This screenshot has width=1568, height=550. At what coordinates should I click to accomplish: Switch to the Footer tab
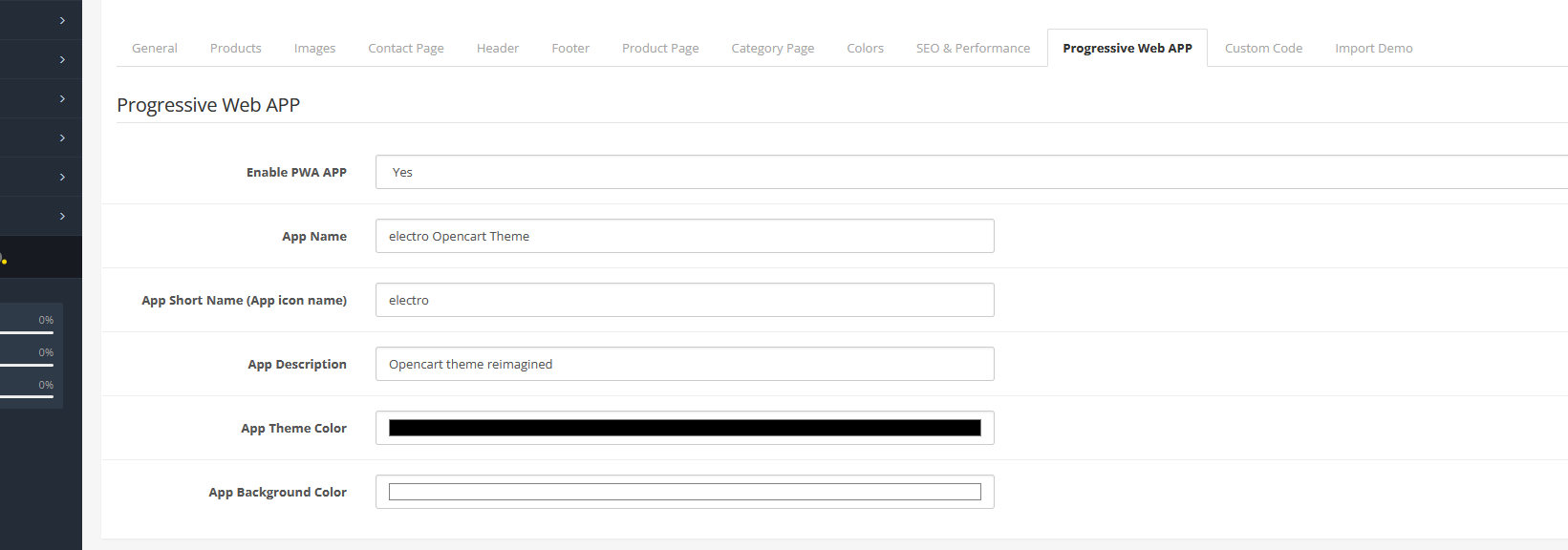[x=570, y=48]
